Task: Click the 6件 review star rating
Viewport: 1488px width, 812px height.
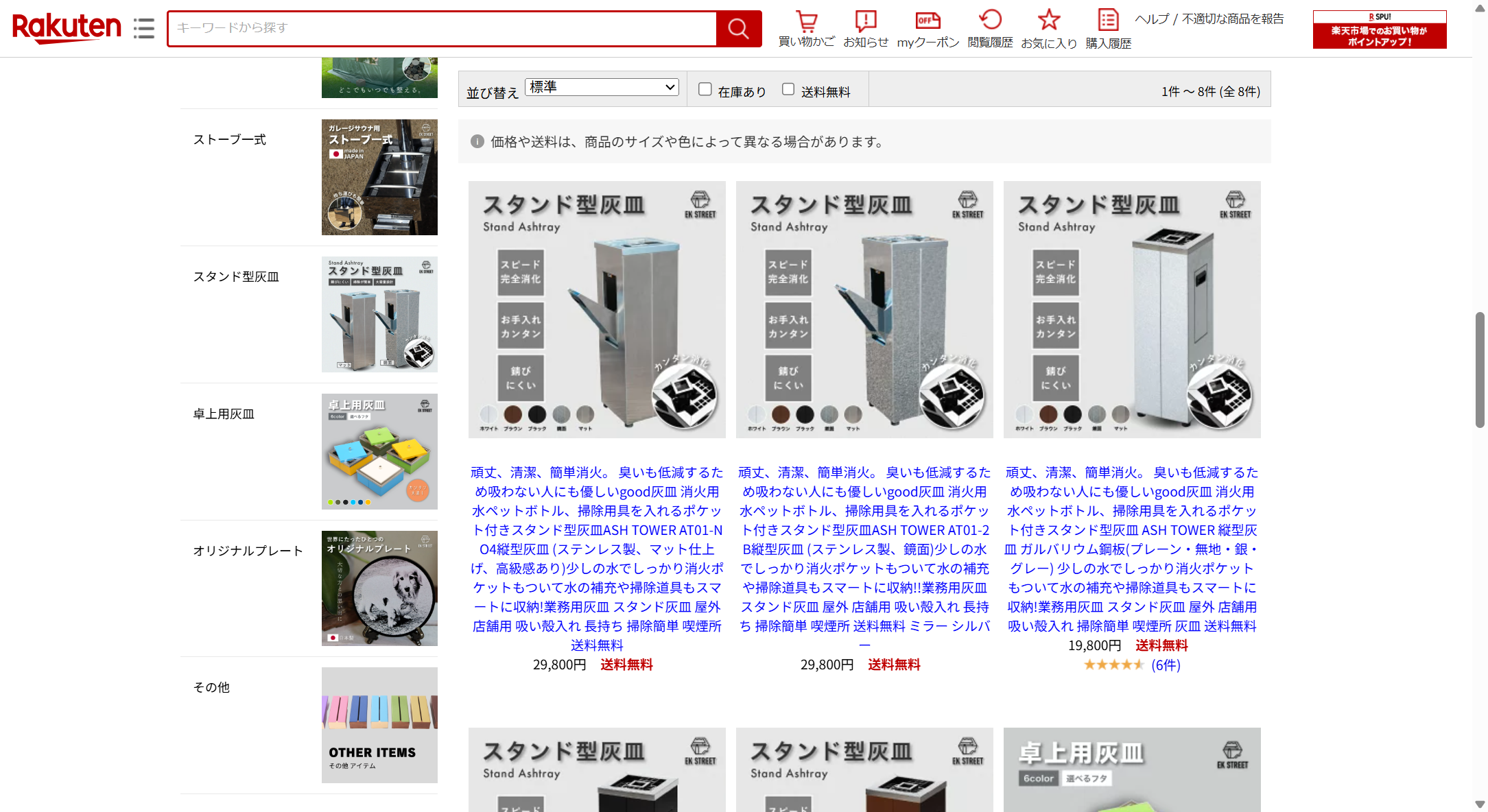Action: (x=1113, y=665)
